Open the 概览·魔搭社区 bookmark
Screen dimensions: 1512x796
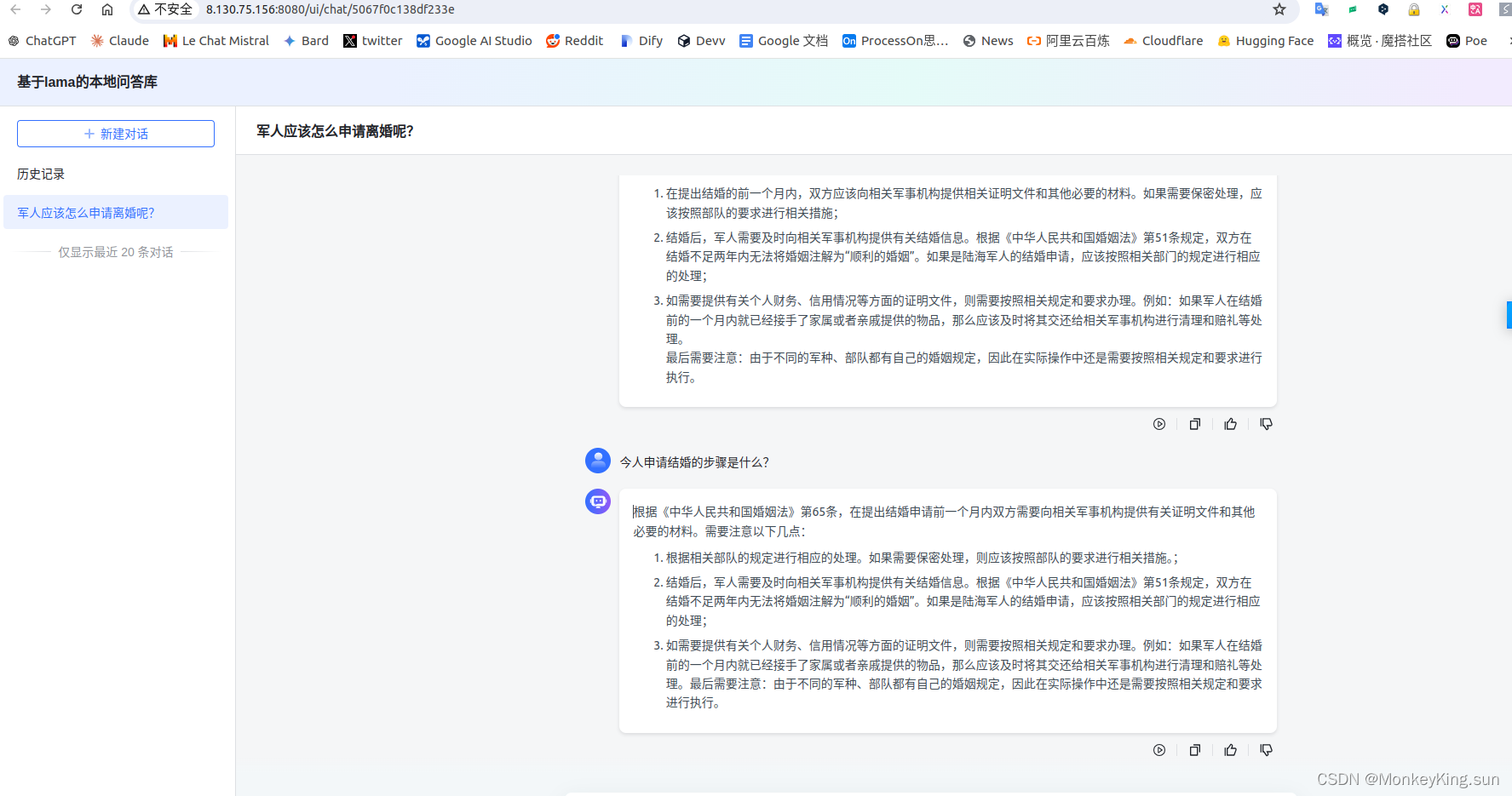[x=1380, y=41]
